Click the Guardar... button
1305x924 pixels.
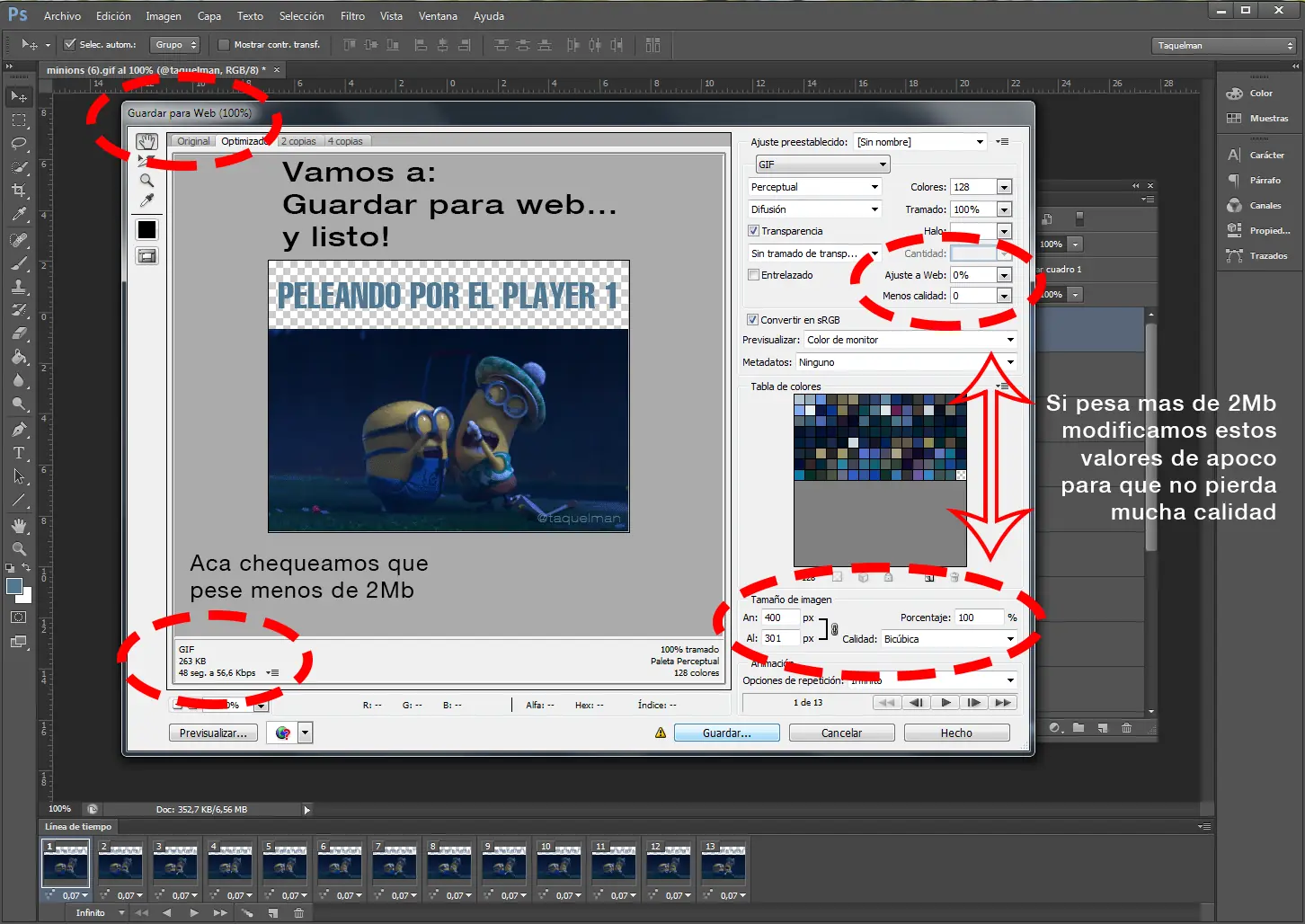(726, 733)
